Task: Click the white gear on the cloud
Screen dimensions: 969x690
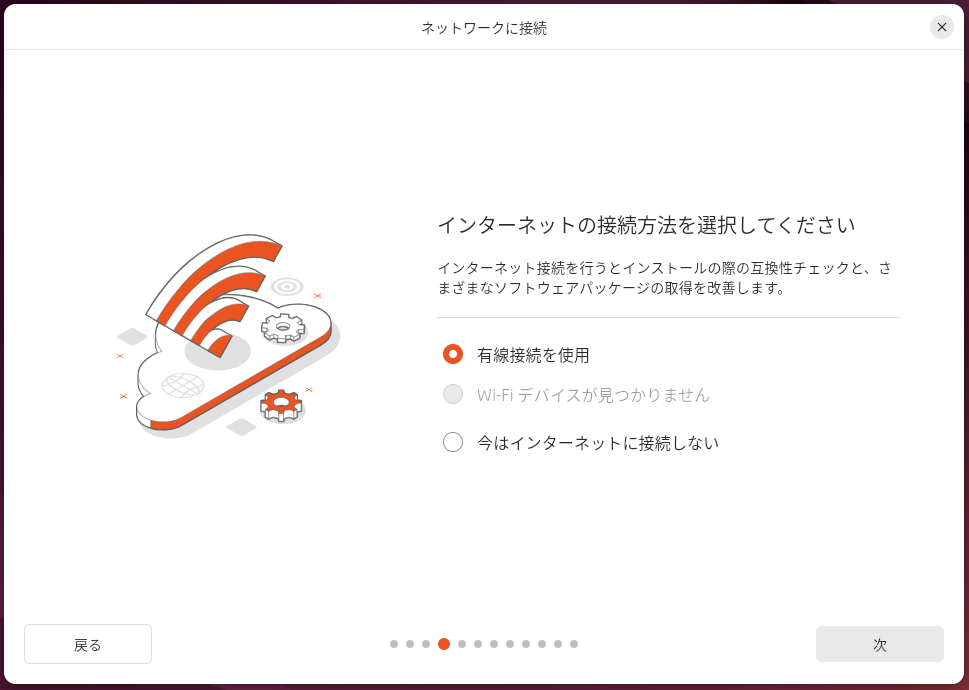Action: 283,328
